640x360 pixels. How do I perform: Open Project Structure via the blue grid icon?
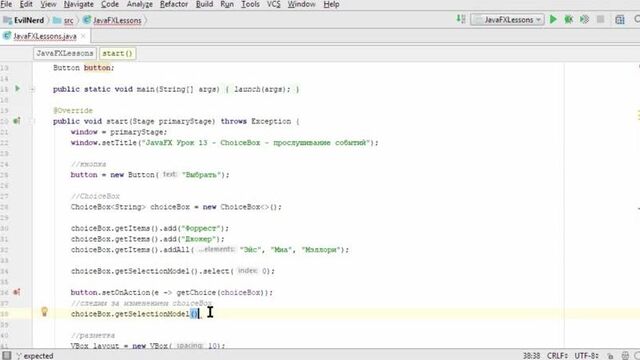(x=620, y=20)
